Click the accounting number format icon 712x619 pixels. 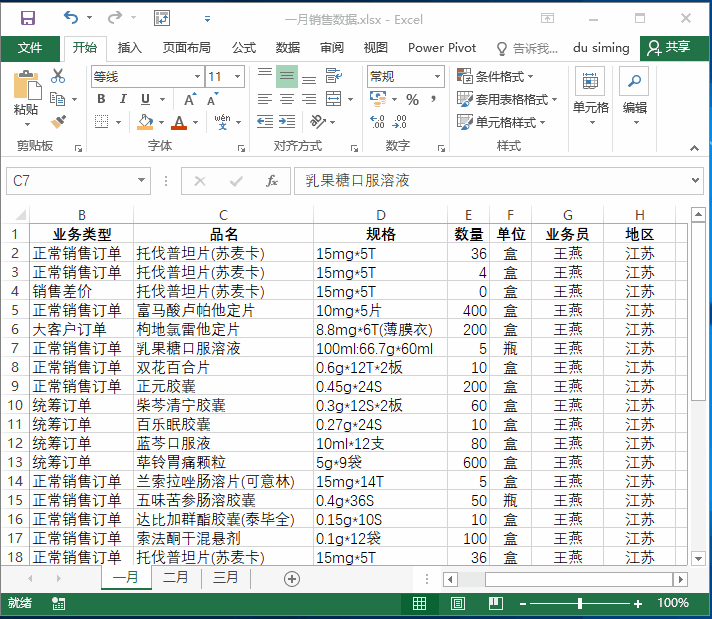tap(378, 99)
